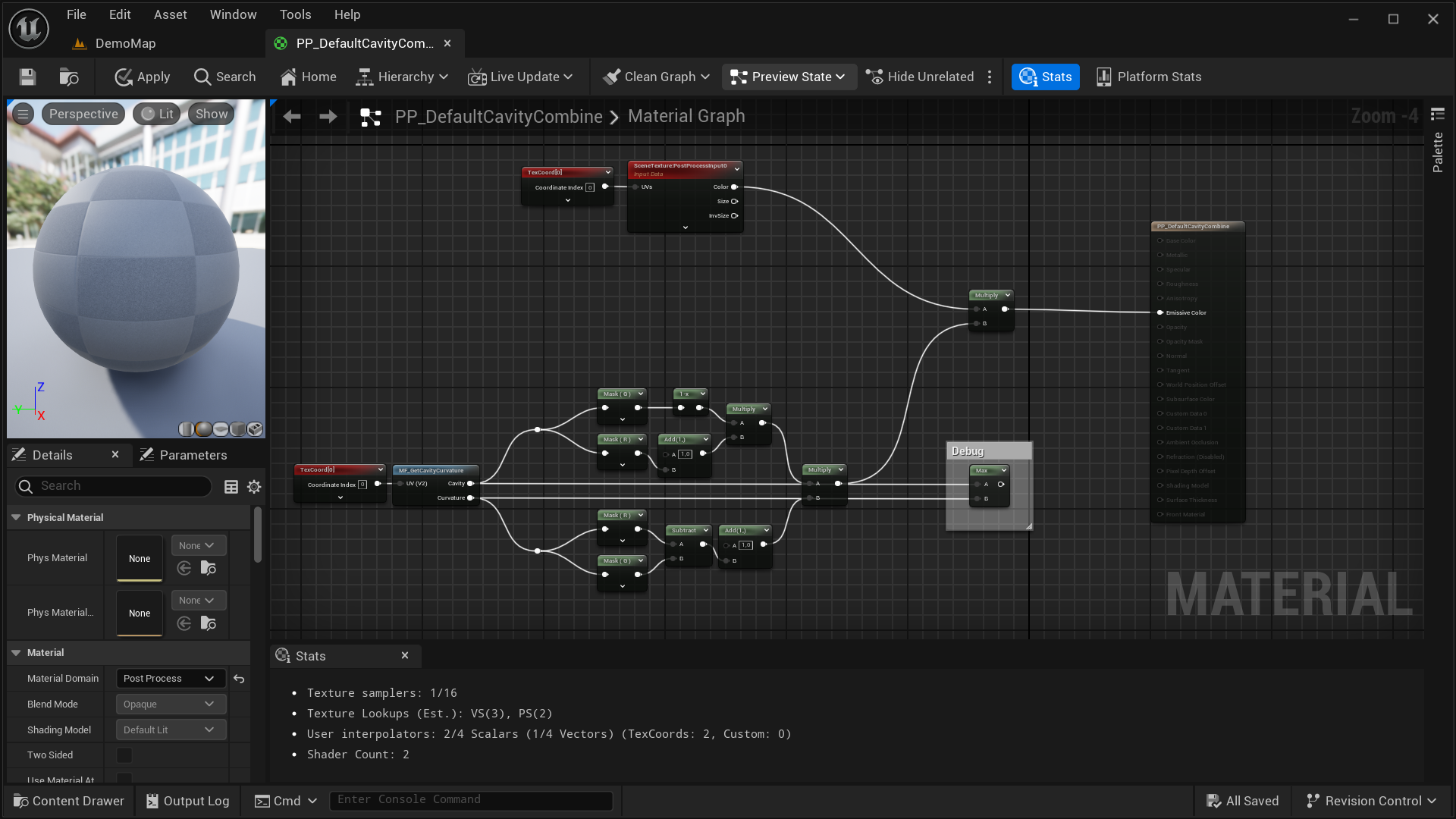Screen dimensions: 1456x819
Task: Open the Edit menu
Action: [120, 14]
